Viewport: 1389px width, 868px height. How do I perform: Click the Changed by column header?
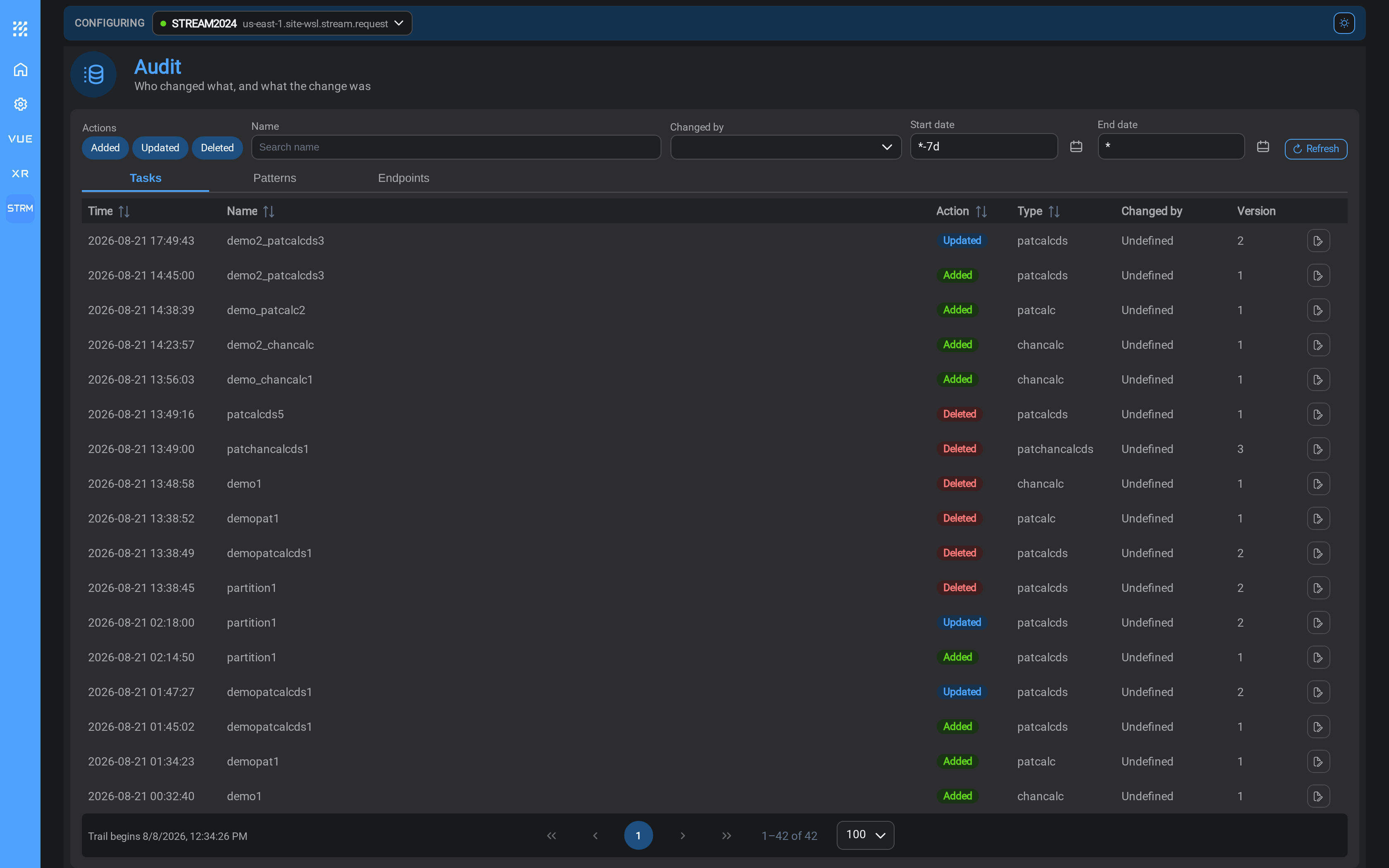pyautogui.click(x=1151, y=211)
